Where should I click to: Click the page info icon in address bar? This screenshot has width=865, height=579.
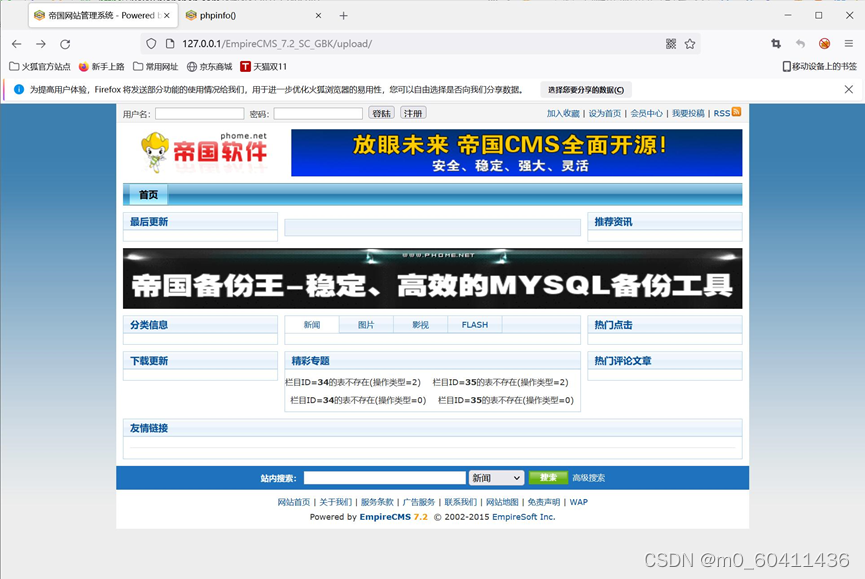170,44
